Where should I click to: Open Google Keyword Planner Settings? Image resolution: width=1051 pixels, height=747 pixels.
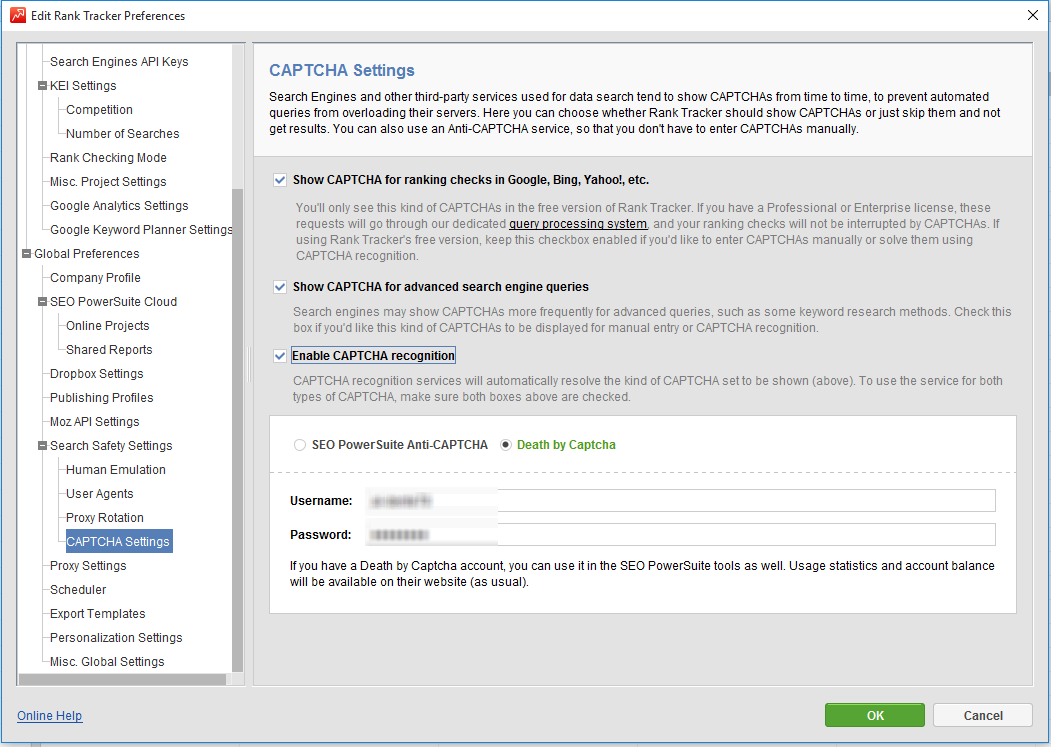[x=141, y=230]
